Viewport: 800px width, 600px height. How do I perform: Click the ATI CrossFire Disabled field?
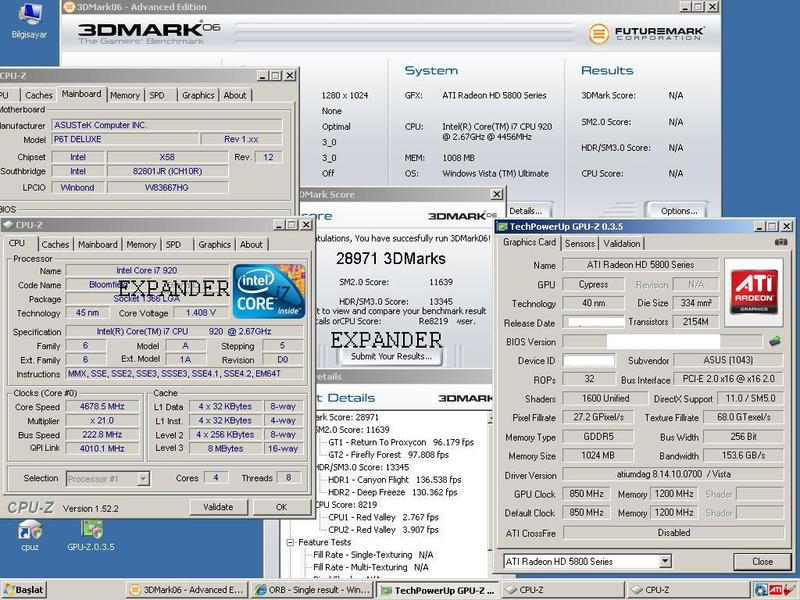click(x=673, y=533)
